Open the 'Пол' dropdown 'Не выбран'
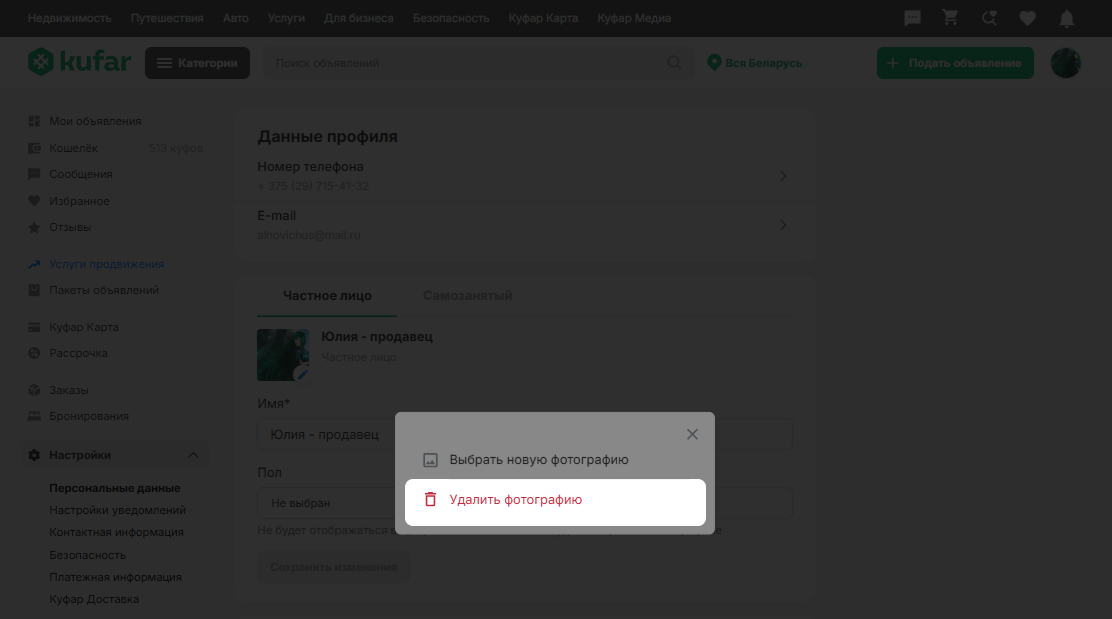1112x619 pixels. 525,503
